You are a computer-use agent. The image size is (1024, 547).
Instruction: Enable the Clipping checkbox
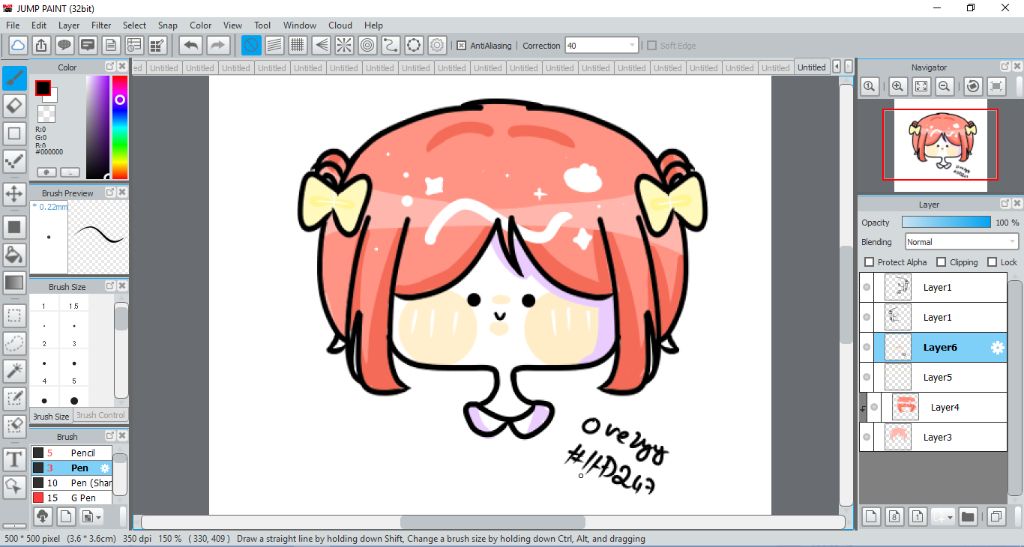point(941,262)
